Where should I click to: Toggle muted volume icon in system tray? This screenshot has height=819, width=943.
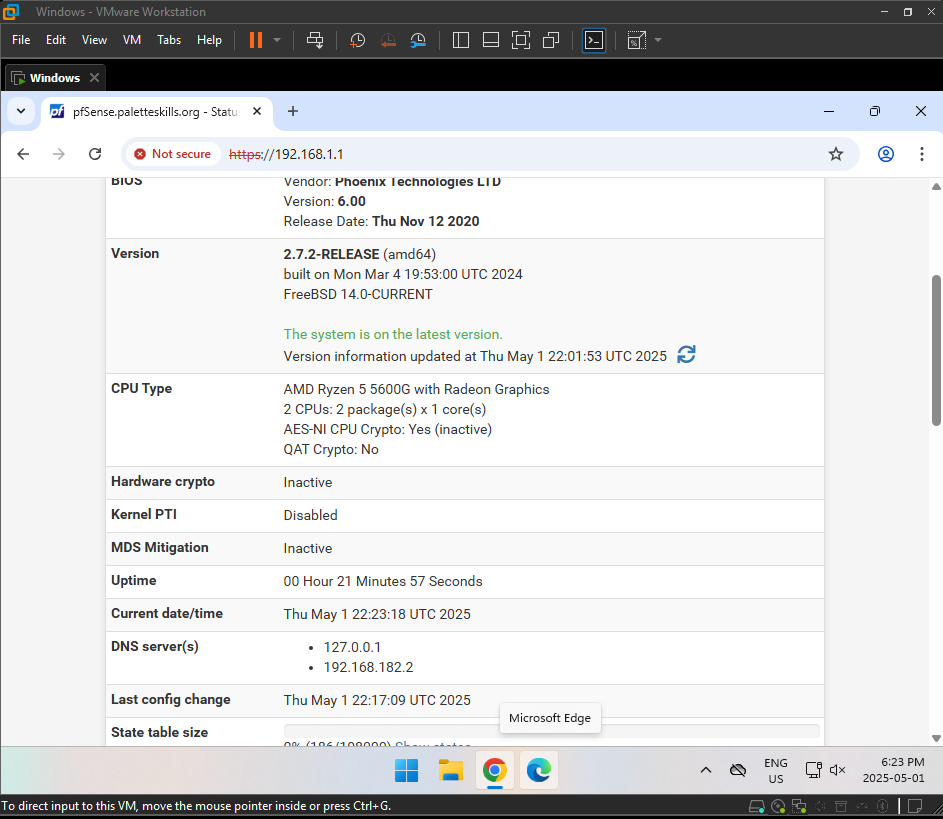[x=838, y=770]
